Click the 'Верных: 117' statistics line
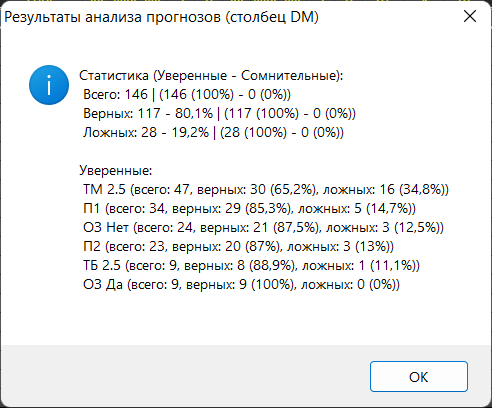Screen dimensions: 492x408 (x=219, y=114)
